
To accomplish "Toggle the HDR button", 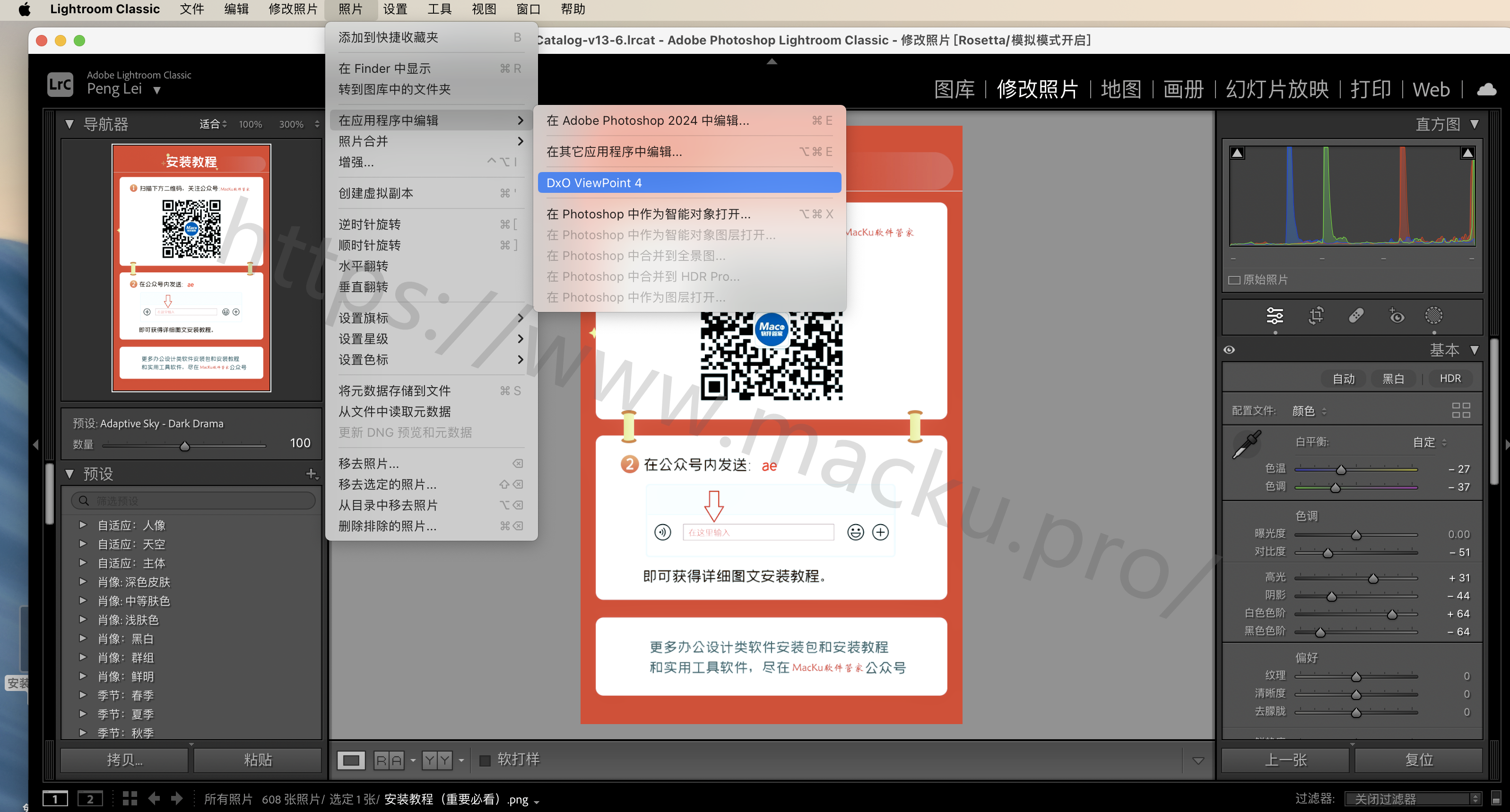I will [x=1450, y=379].
